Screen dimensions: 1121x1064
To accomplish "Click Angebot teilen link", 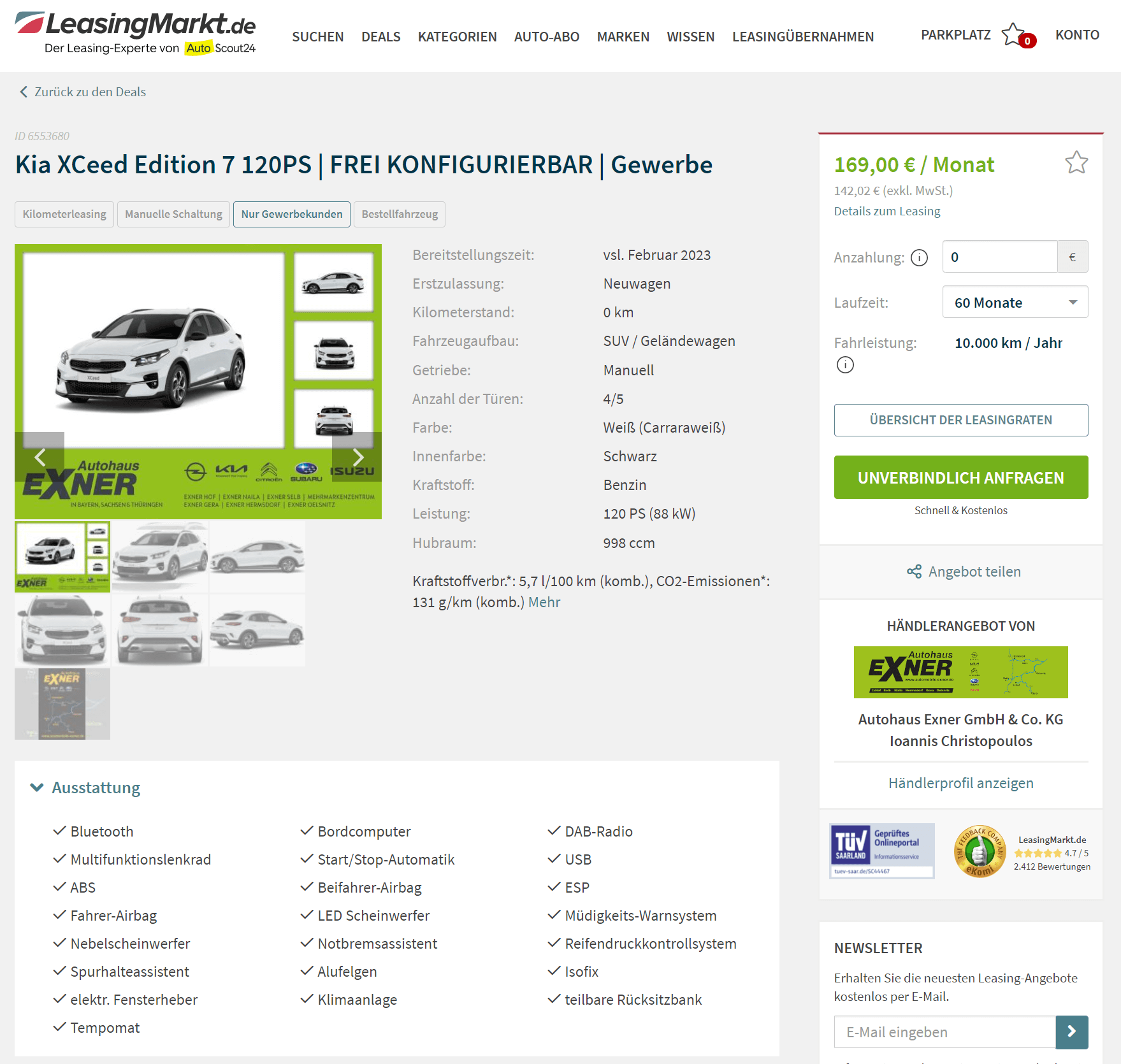I will (974, 572).
